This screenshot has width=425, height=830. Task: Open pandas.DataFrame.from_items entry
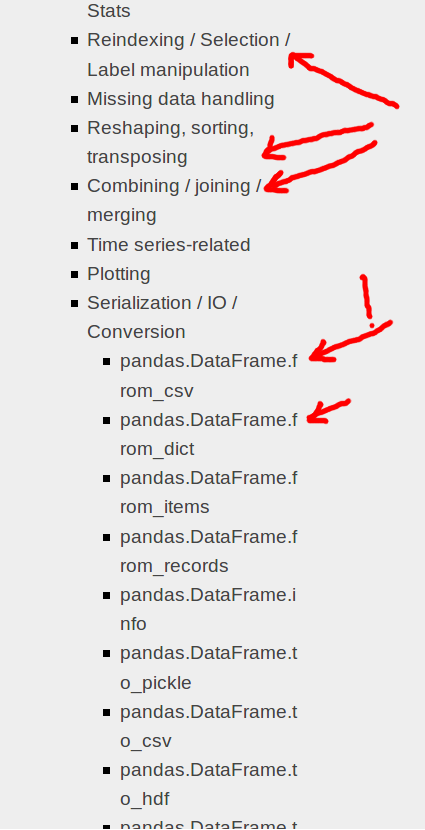coord(209,492)
